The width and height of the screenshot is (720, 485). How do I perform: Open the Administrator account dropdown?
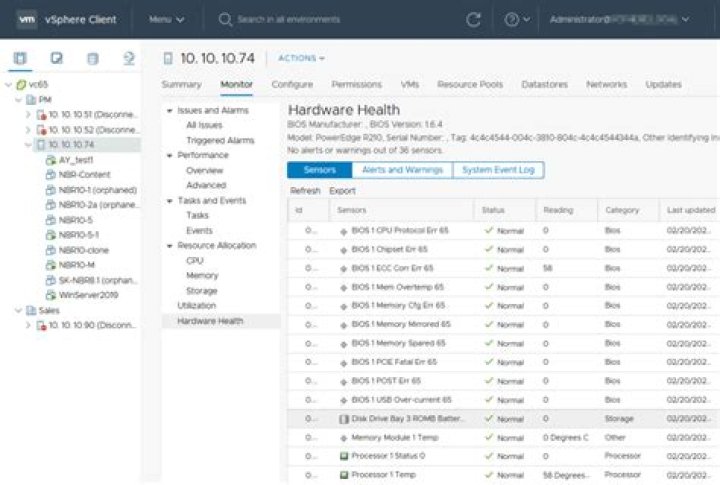coord(619,19)
